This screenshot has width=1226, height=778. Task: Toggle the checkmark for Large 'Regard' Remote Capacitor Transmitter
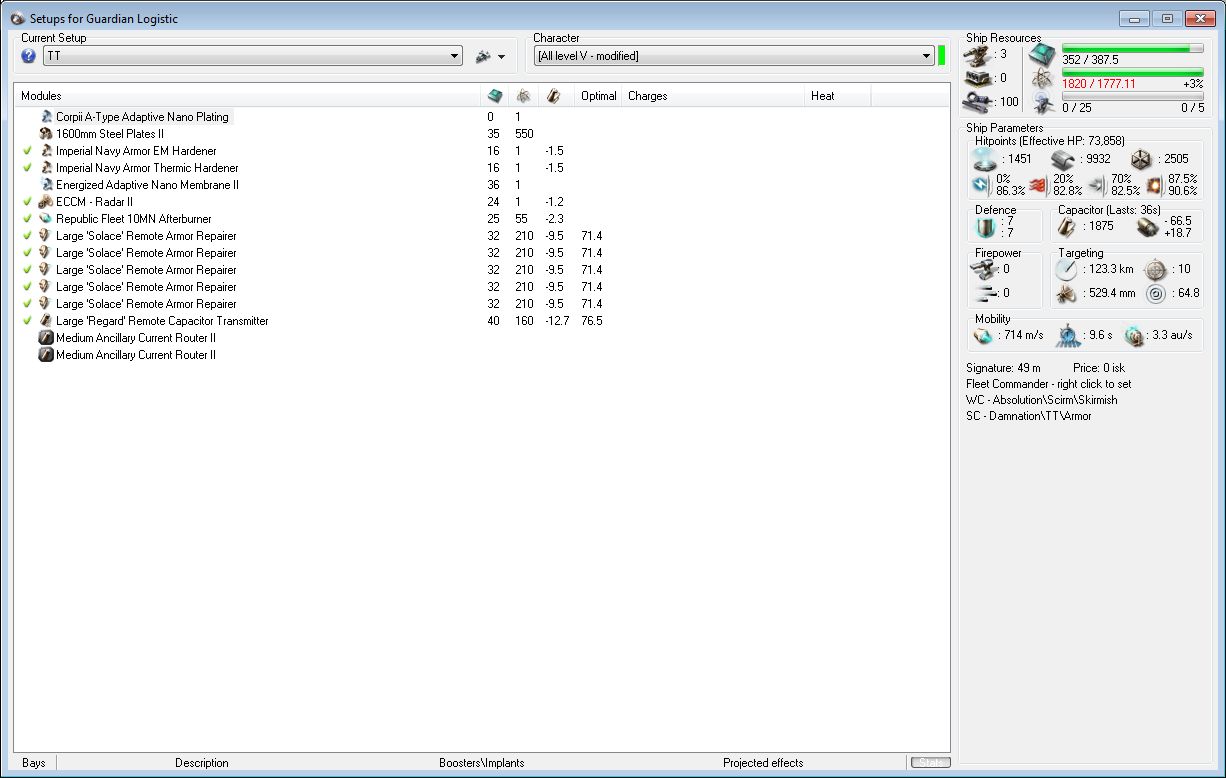[27, 321]
